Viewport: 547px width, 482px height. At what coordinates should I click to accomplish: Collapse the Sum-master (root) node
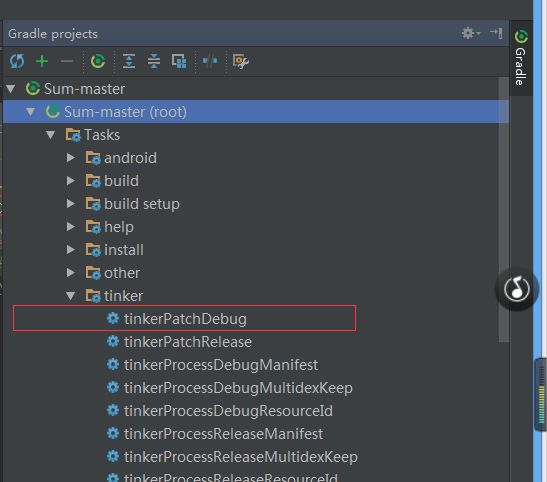point(31,112)
